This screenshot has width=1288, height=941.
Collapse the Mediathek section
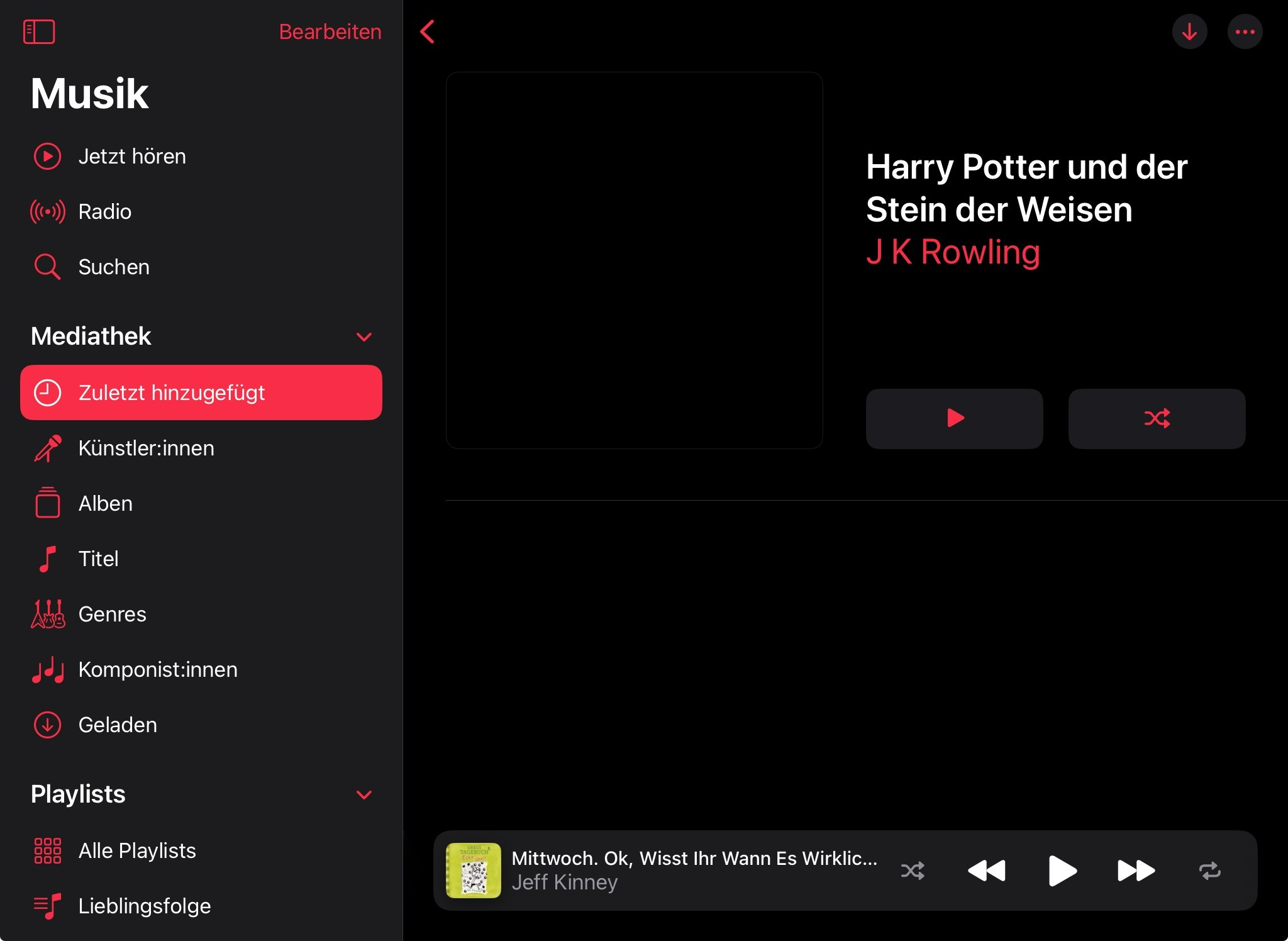point(364,337)
